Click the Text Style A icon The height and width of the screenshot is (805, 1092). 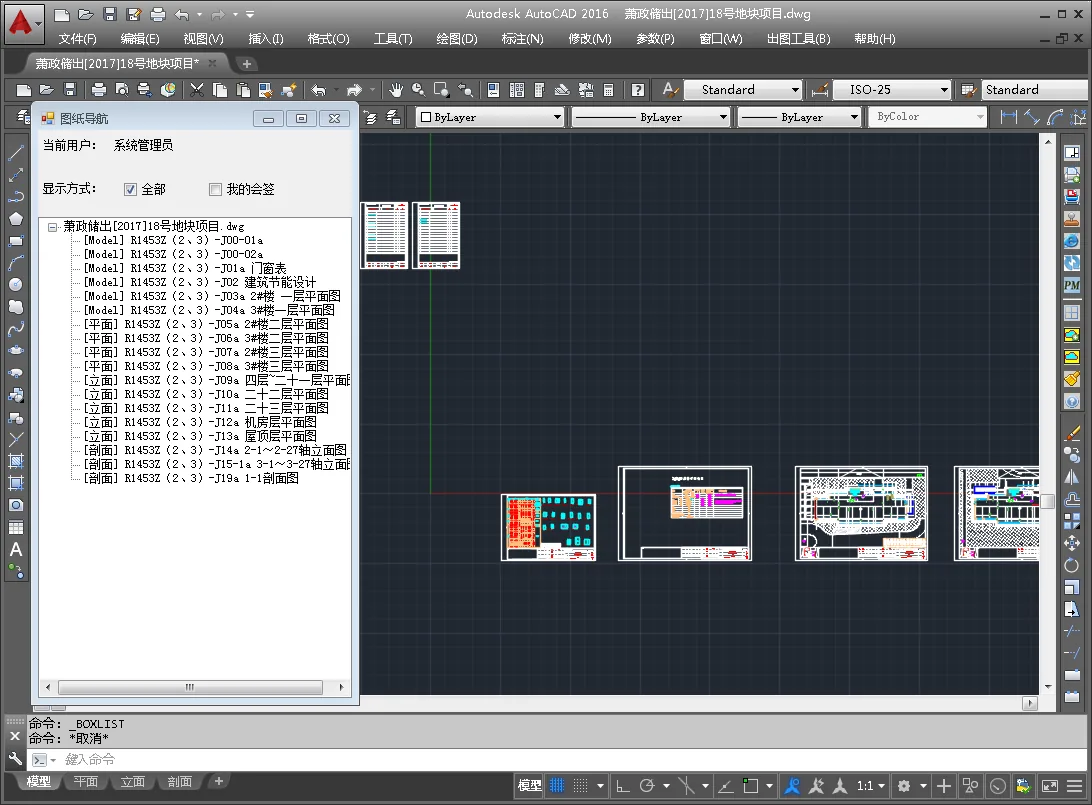670,90
